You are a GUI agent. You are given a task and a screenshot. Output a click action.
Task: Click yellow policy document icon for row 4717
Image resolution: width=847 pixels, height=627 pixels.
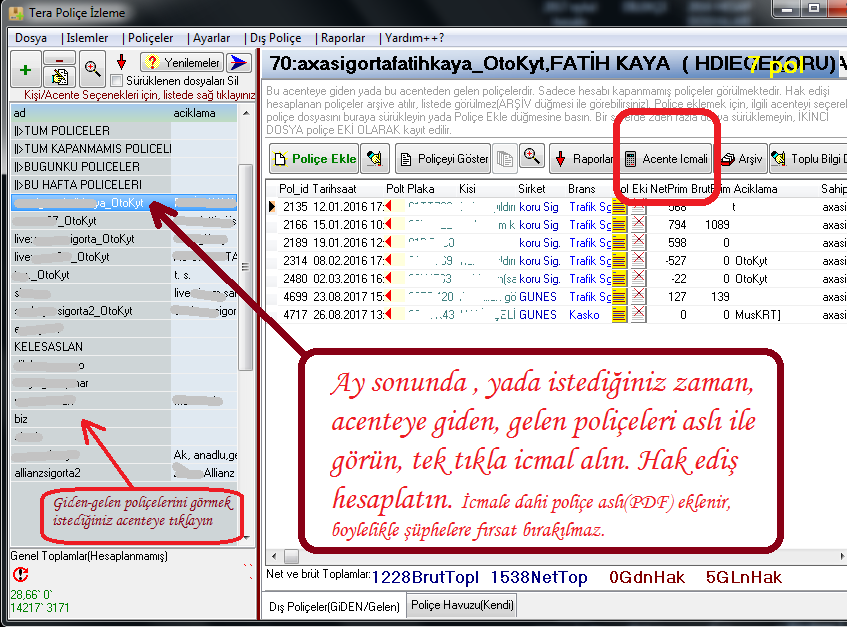coord(620,315)
